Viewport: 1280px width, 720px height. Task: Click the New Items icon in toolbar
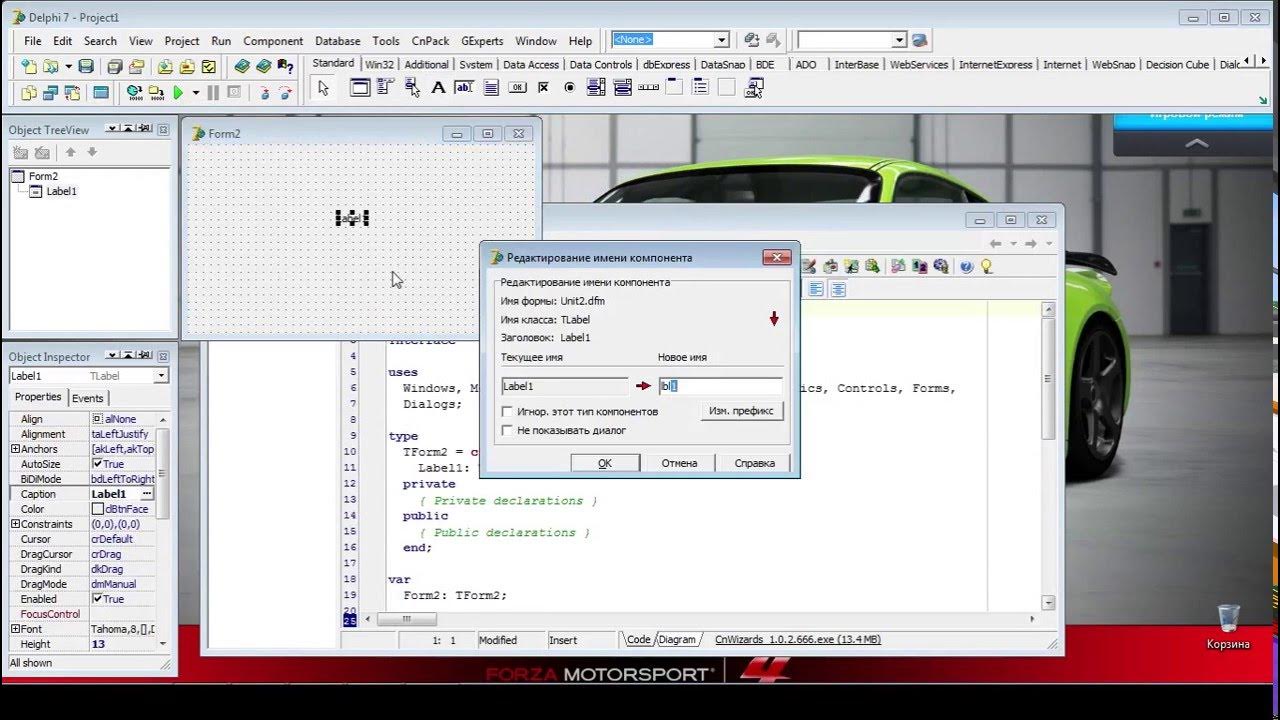(28, 67)
